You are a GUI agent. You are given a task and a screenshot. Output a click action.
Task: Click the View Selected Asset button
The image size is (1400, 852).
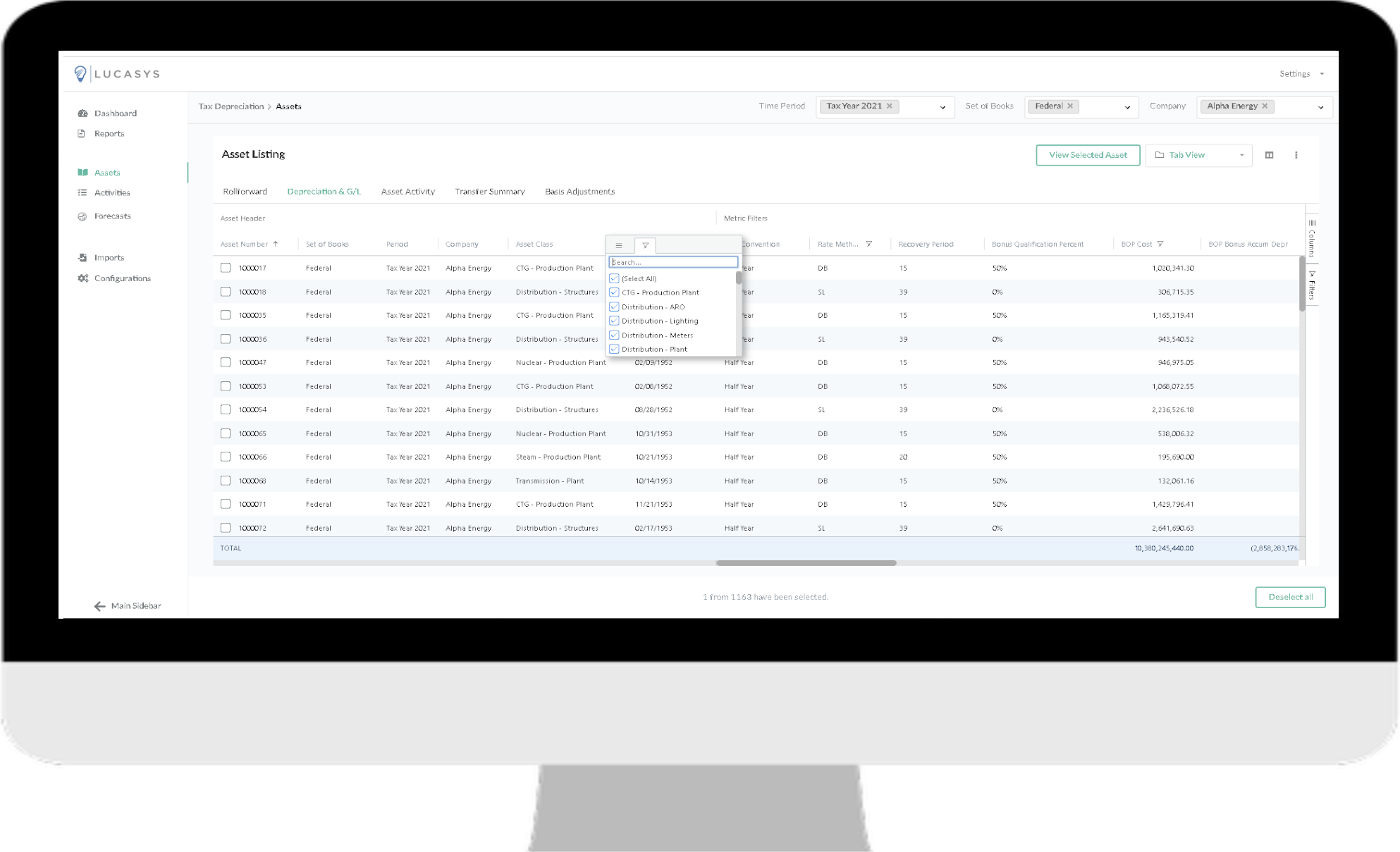(1087, 155)
